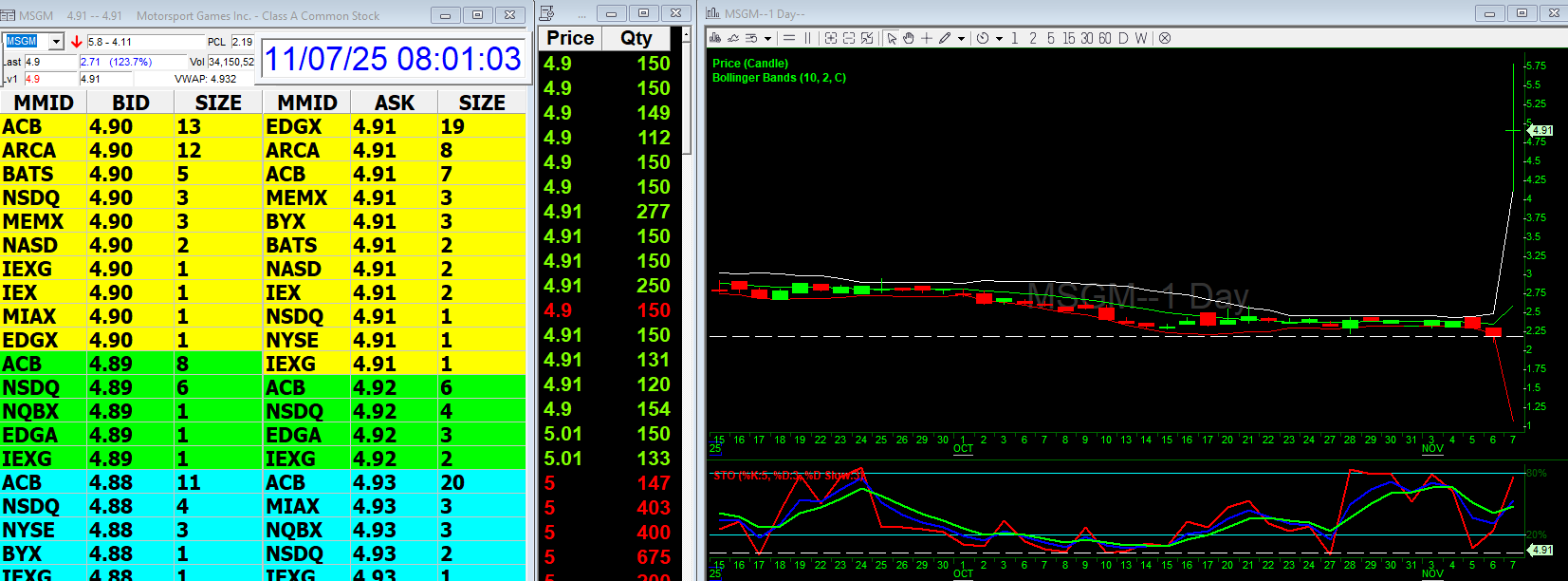The width and height of the screenshot is (1568, 581).
Task: Click the Price header in time and sales
Action: click(570, 38)
